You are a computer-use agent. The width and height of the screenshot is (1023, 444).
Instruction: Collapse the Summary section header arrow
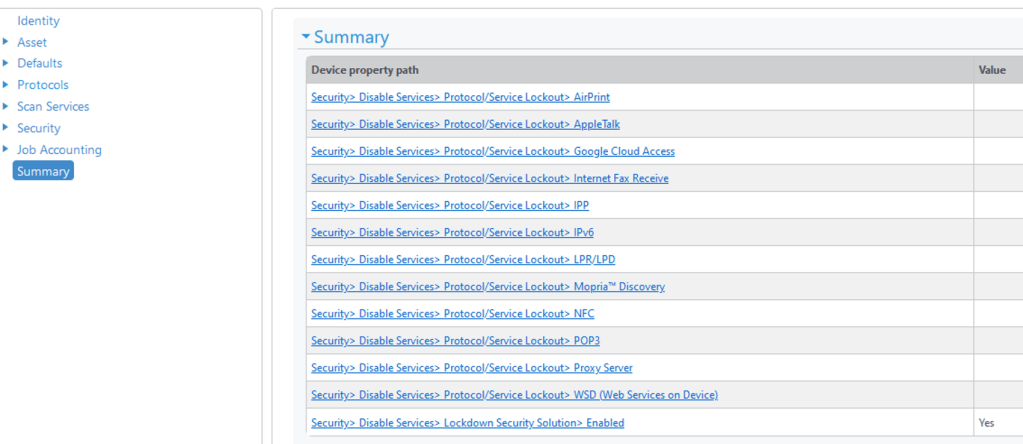(306, 37)
